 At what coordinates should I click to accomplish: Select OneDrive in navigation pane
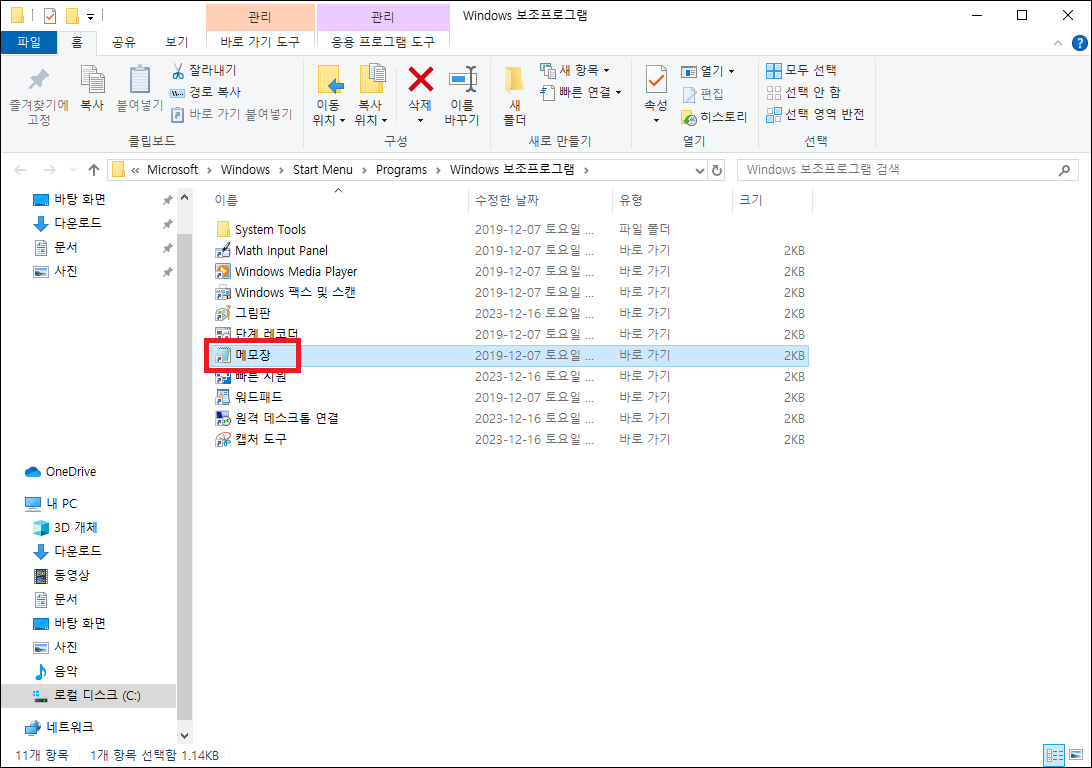[x=61, y=472]
